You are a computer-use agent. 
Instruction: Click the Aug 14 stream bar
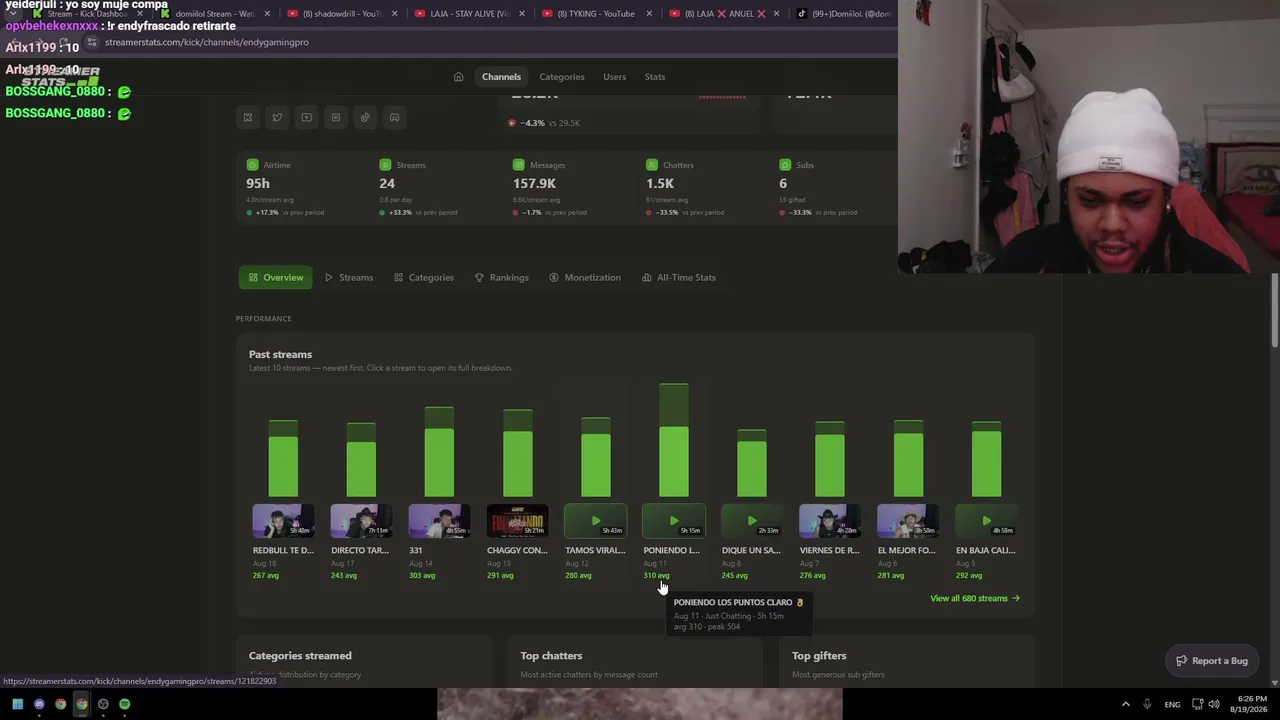(x=439, y=452)
